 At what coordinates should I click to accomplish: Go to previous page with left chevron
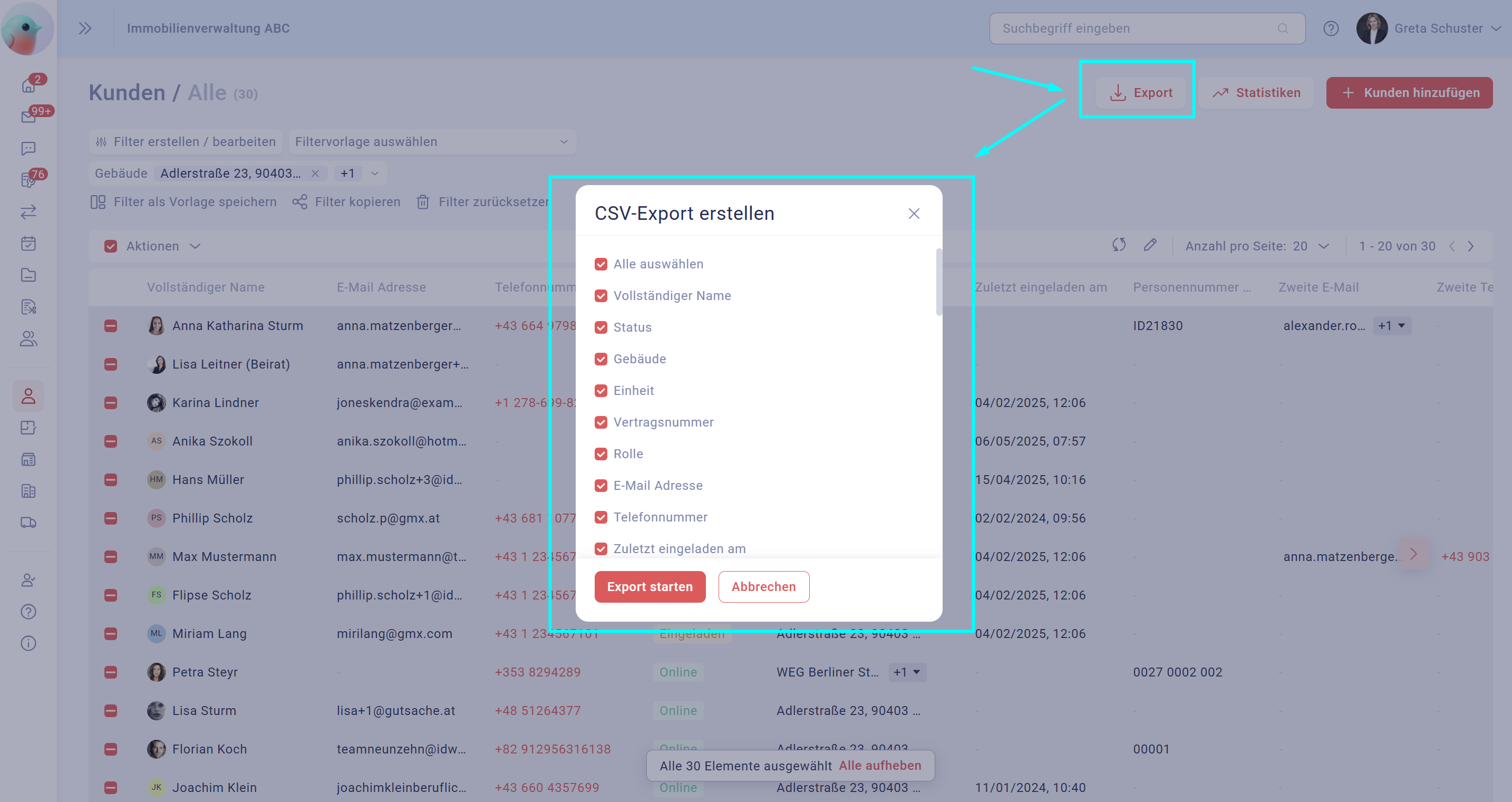(1451, 246)
